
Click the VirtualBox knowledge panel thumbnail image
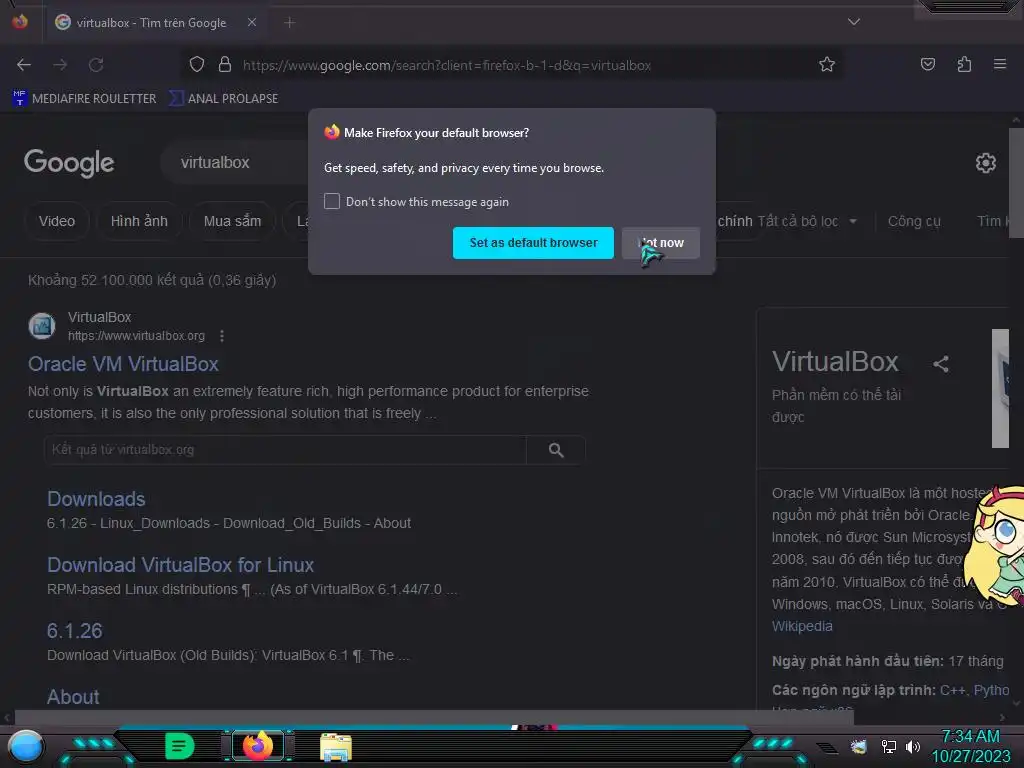pyautogui.click(x=1000, y=389)
